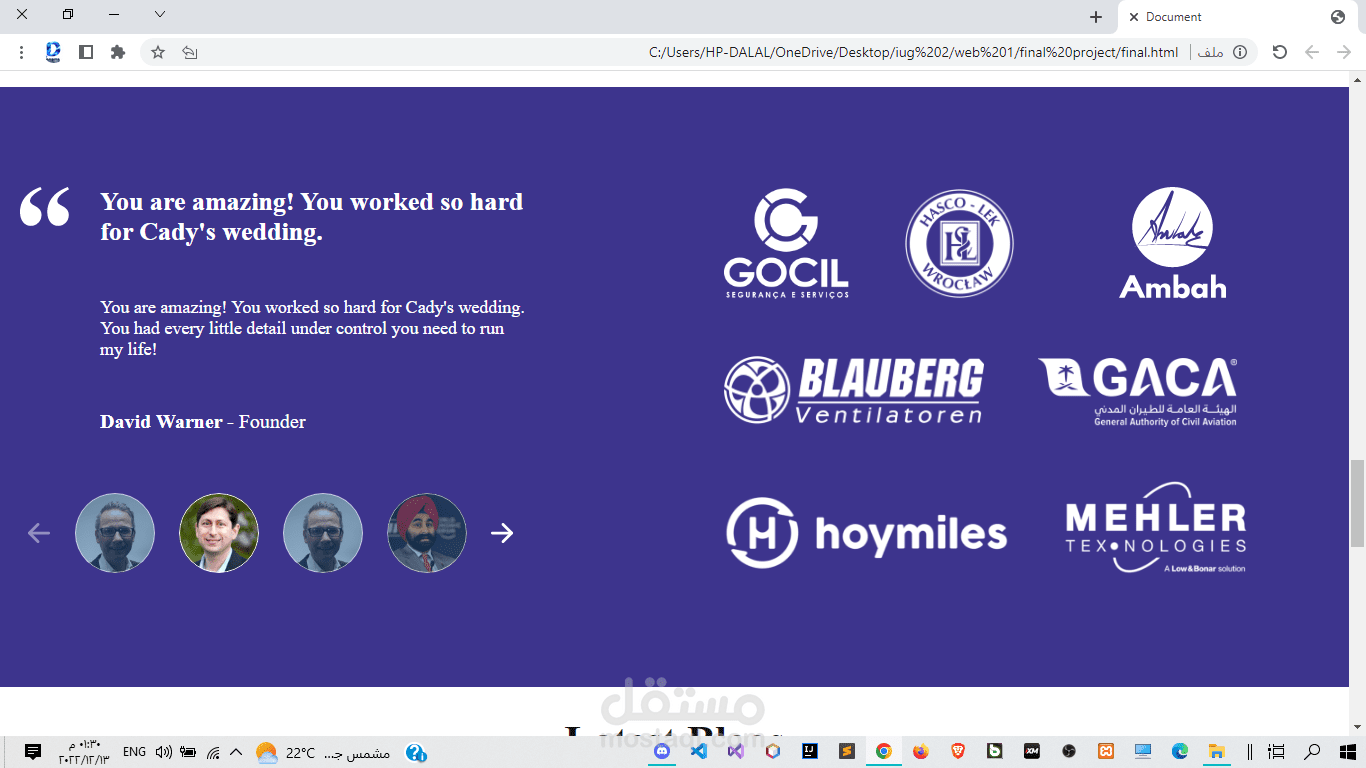The width and height of the screenshot is (1366, 768).
Task: Click the Ambah logo
Action: tap(1172, 243)
